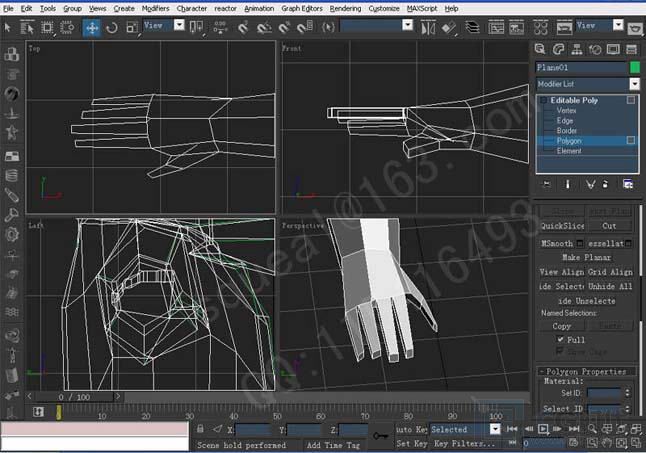Choose the Rectangular Selection Region tool
Screen dimensions: 646x453
coord(47,28)
